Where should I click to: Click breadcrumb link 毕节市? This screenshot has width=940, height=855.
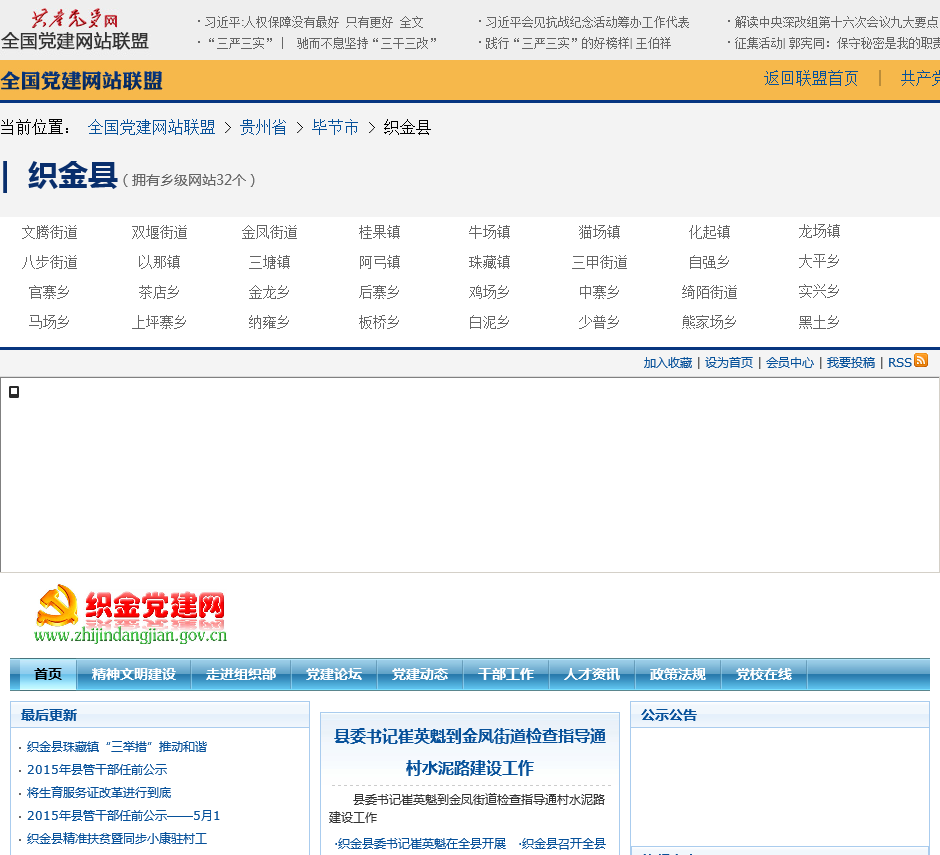tap(335, 127)
